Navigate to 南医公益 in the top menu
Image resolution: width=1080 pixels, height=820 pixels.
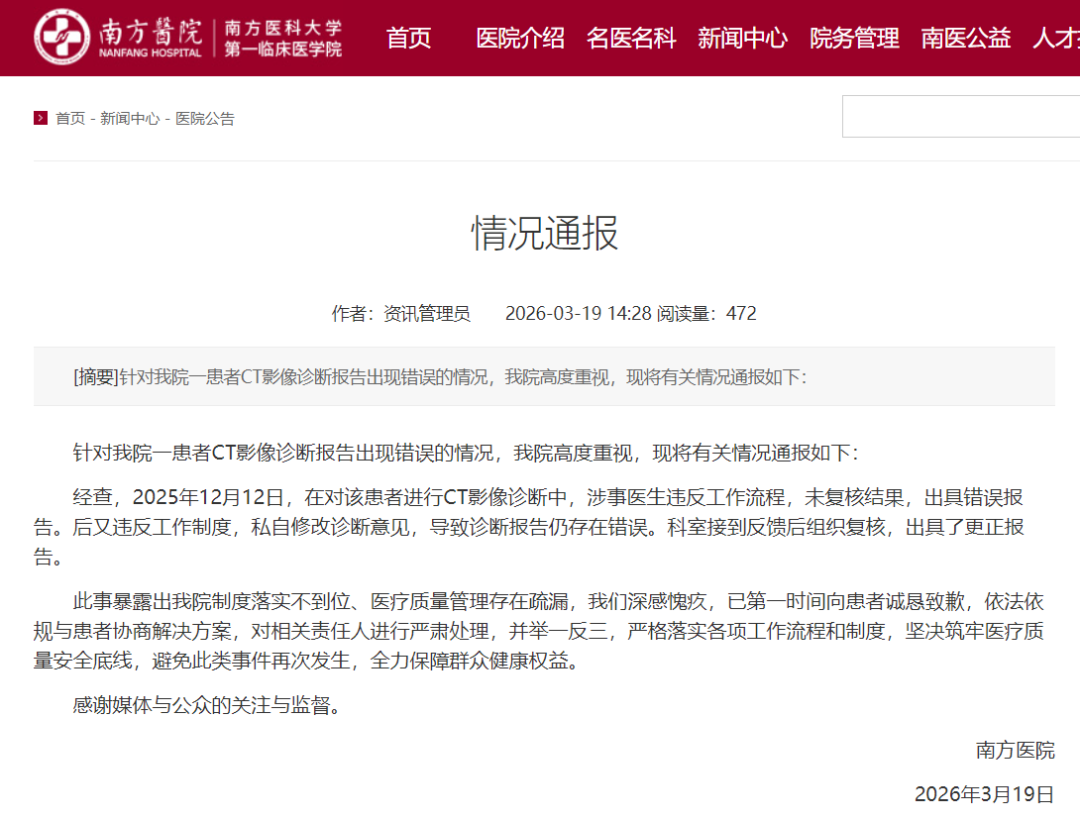click(965, 38)
